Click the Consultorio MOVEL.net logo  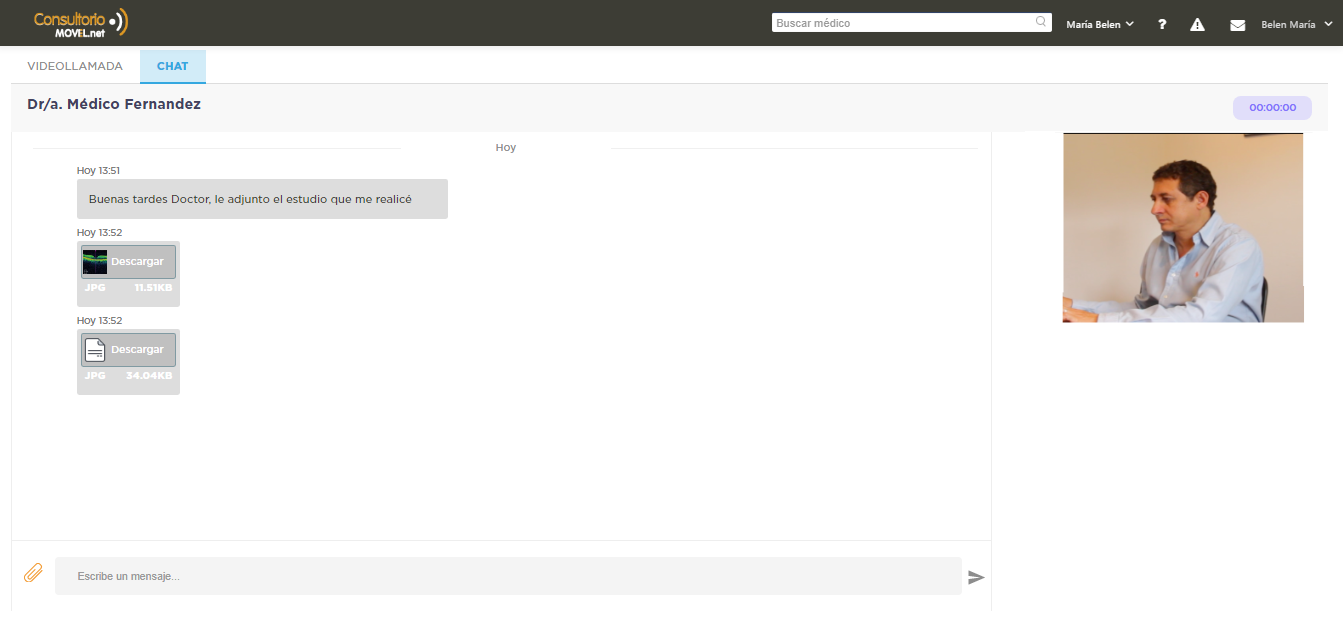81,23
